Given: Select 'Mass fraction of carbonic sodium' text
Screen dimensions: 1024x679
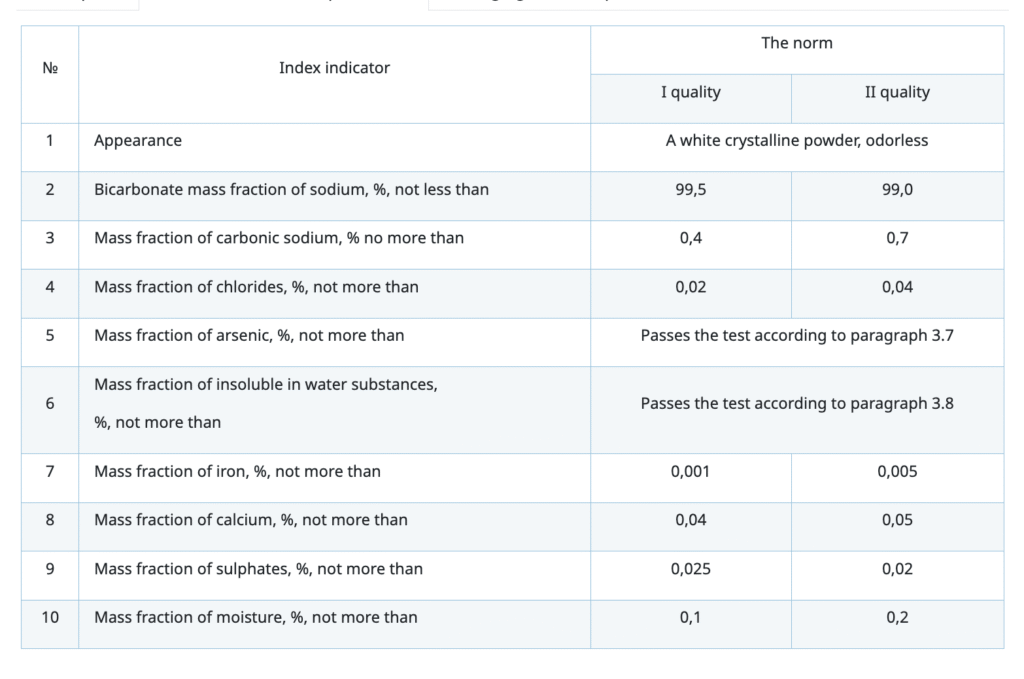Looking at the screenshot, I should [x=279, y=238].
